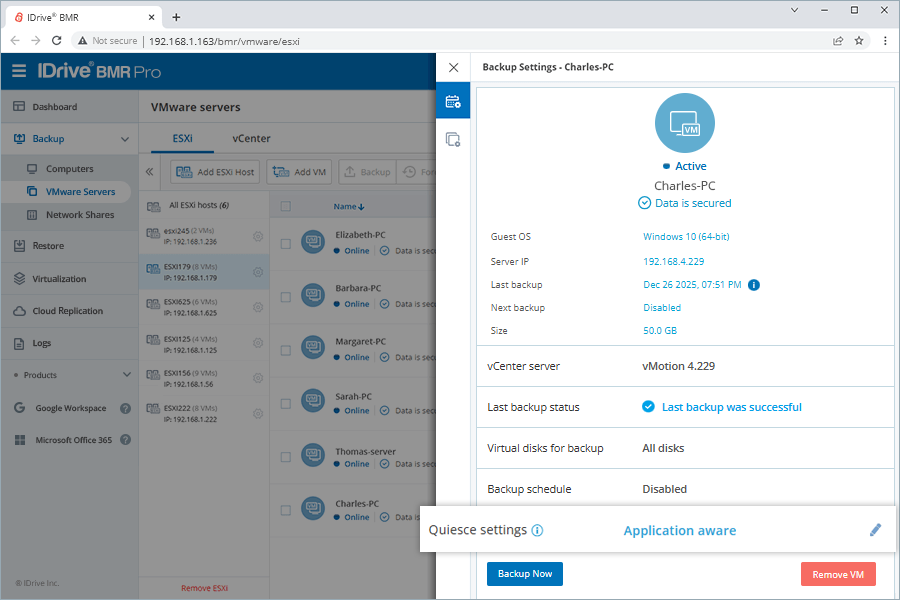
Task: Click the pencil icon to edit Quiesce settings
Action: [875, 530]
